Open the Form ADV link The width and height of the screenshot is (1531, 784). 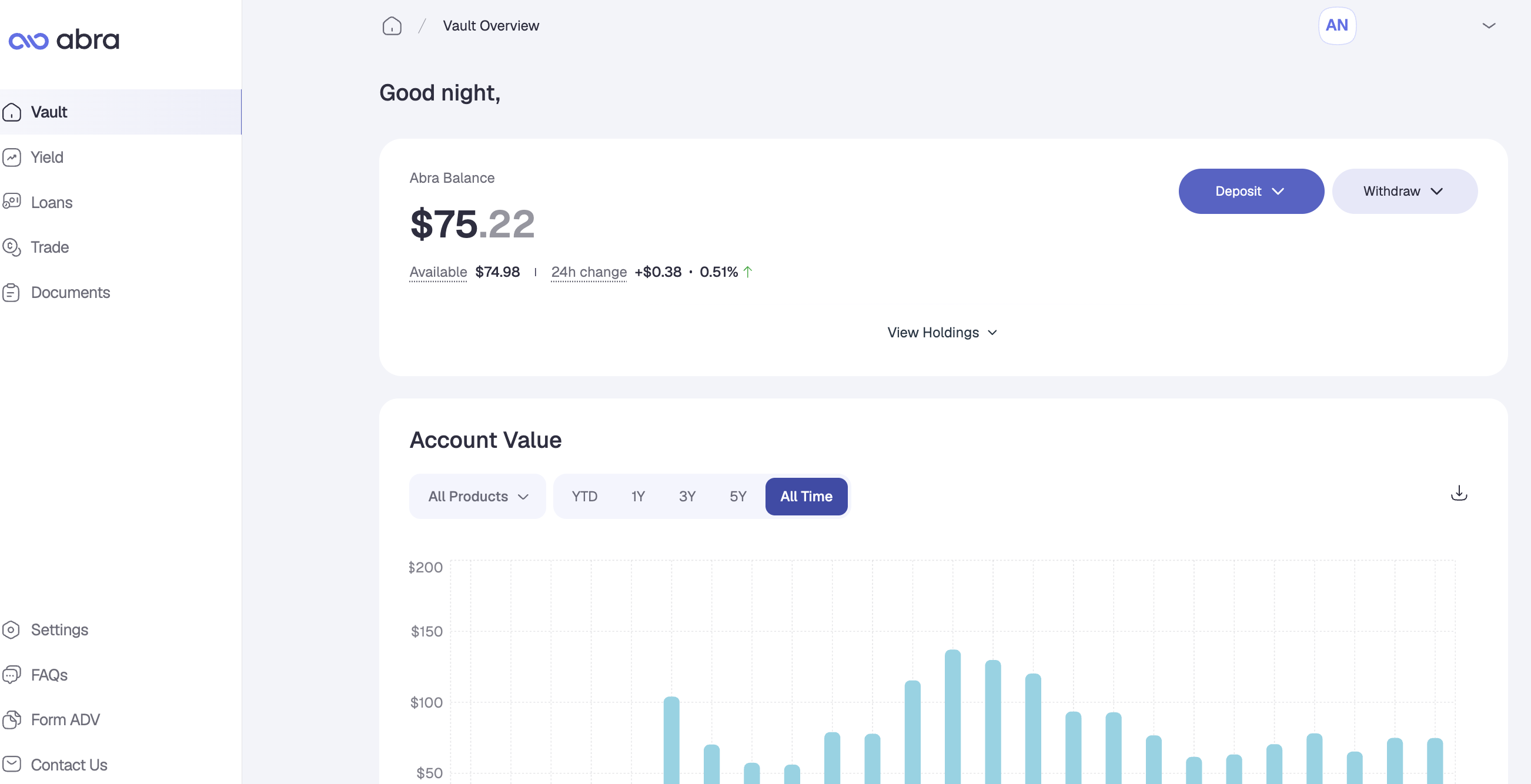tap(121, 720)
